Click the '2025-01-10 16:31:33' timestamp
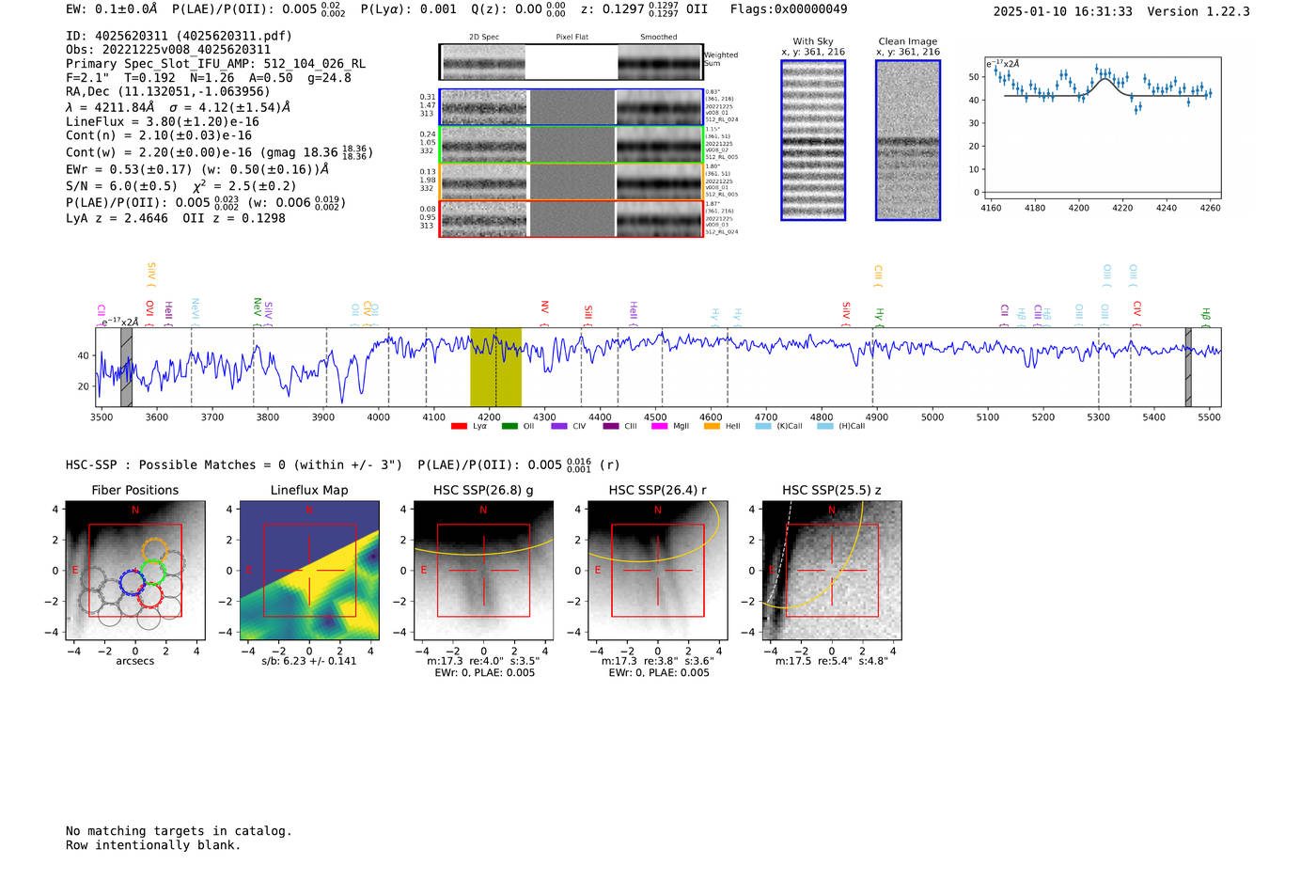The image size is (1316, 896). [1062, 12]
